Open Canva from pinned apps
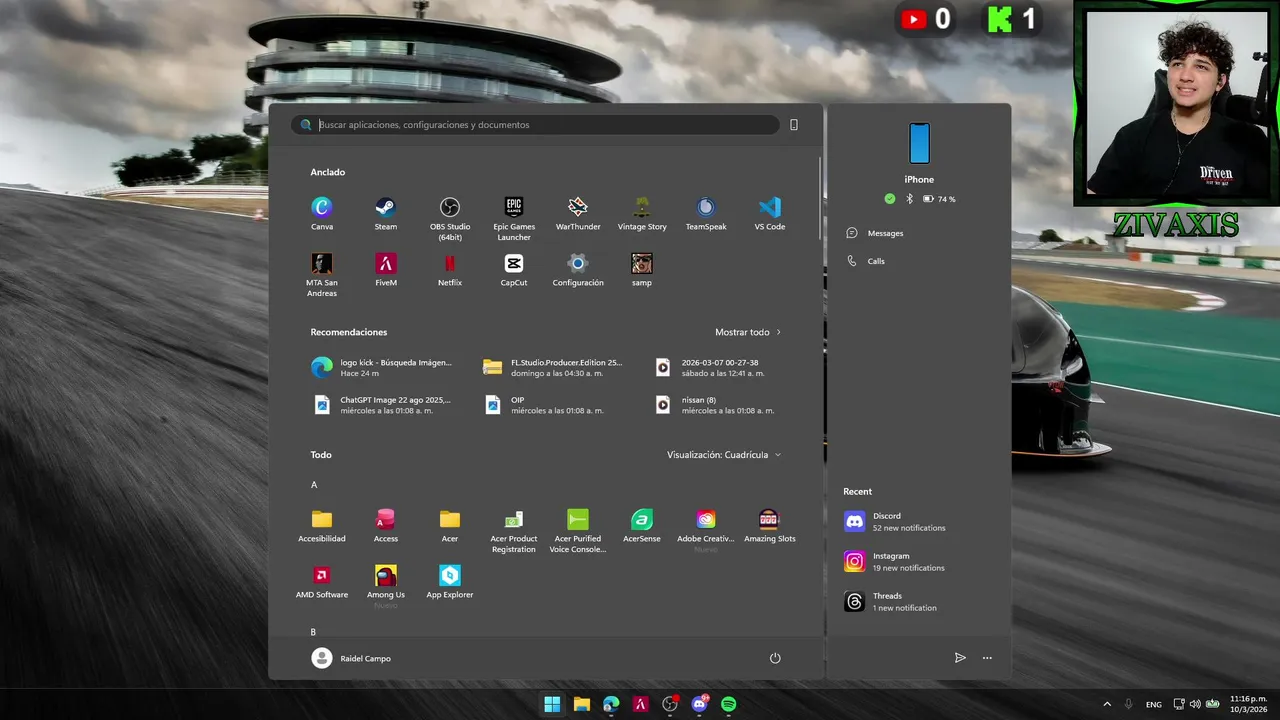This screenshot has height=720, width=1280. coord(322,213)
